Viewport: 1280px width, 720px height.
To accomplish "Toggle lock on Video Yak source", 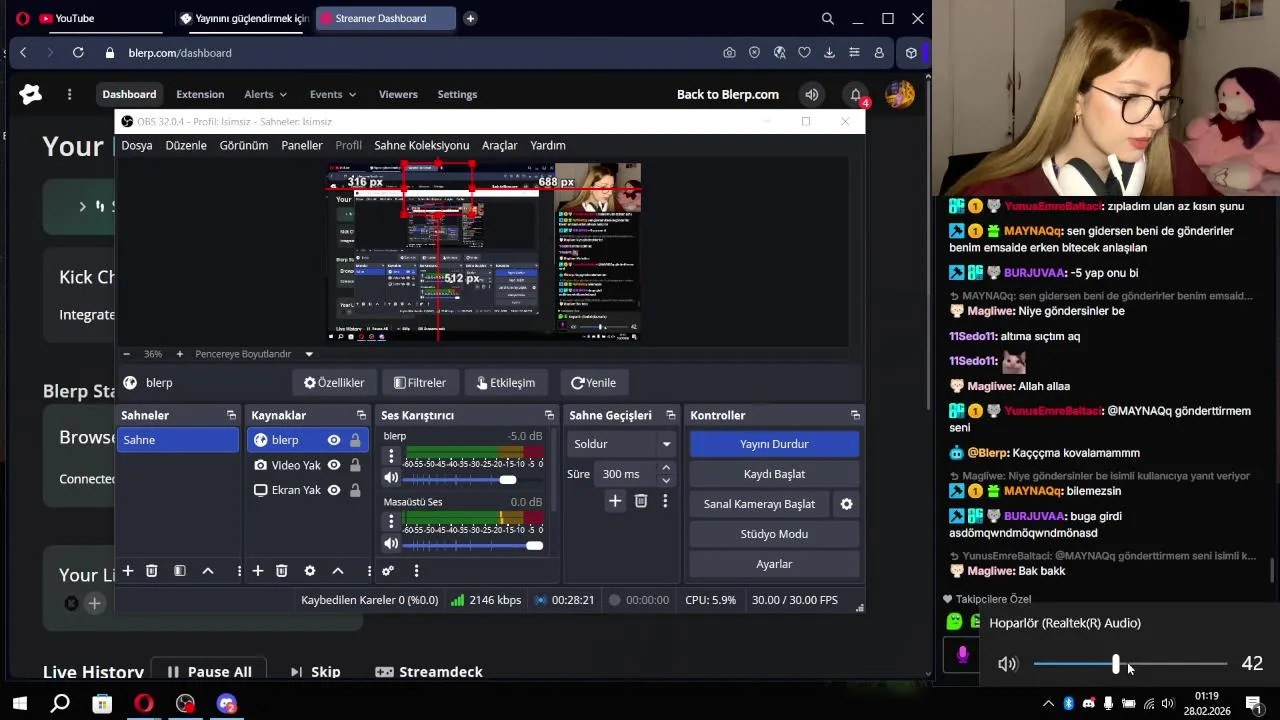I will click(x=355, y=465).
